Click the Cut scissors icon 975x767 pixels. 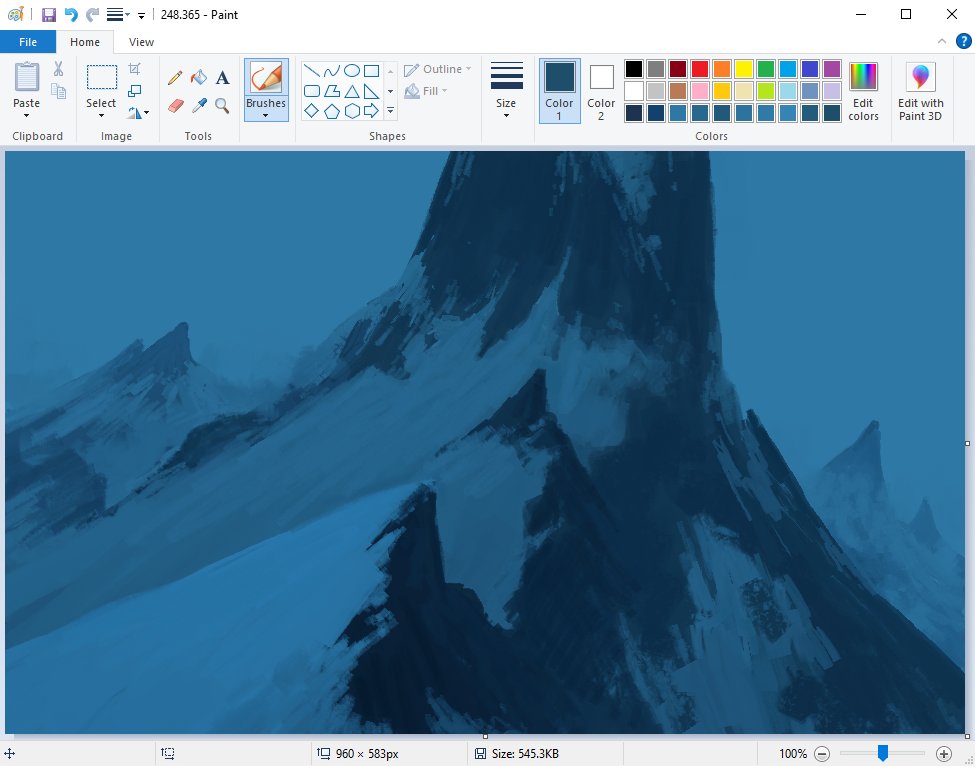[x=58, y=68]
